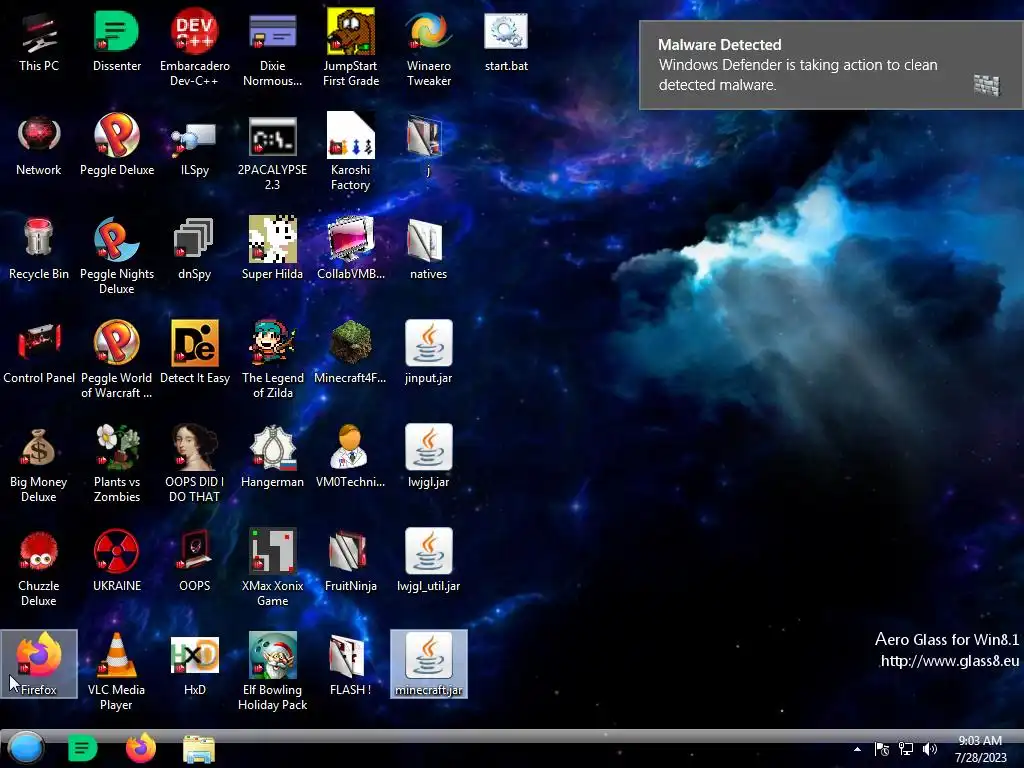Select The Legend of Zilda shortcut
Image resolution: width=1024 pixels, height=768 pixels.
(272, 360)
